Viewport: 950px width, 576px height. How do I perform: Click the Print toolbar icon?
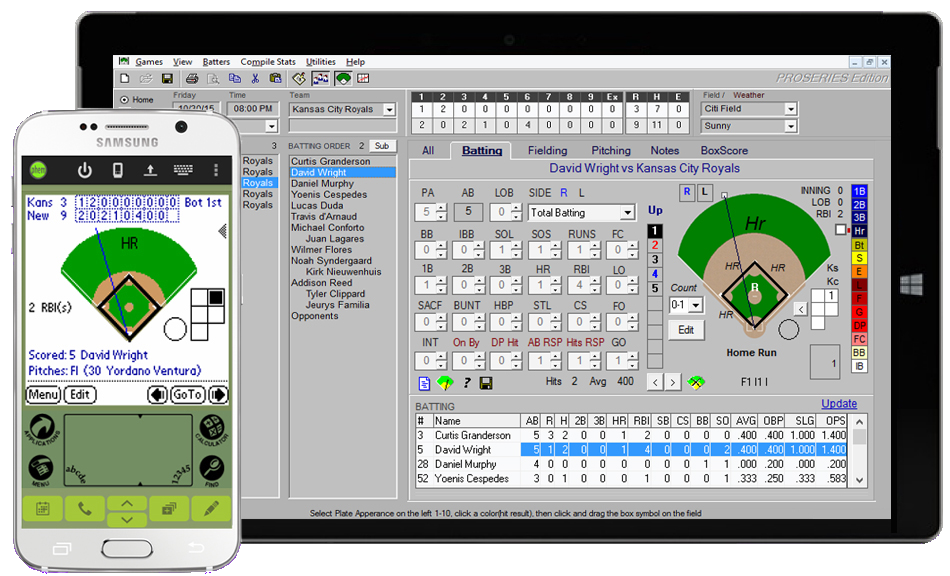click(192, 78)
